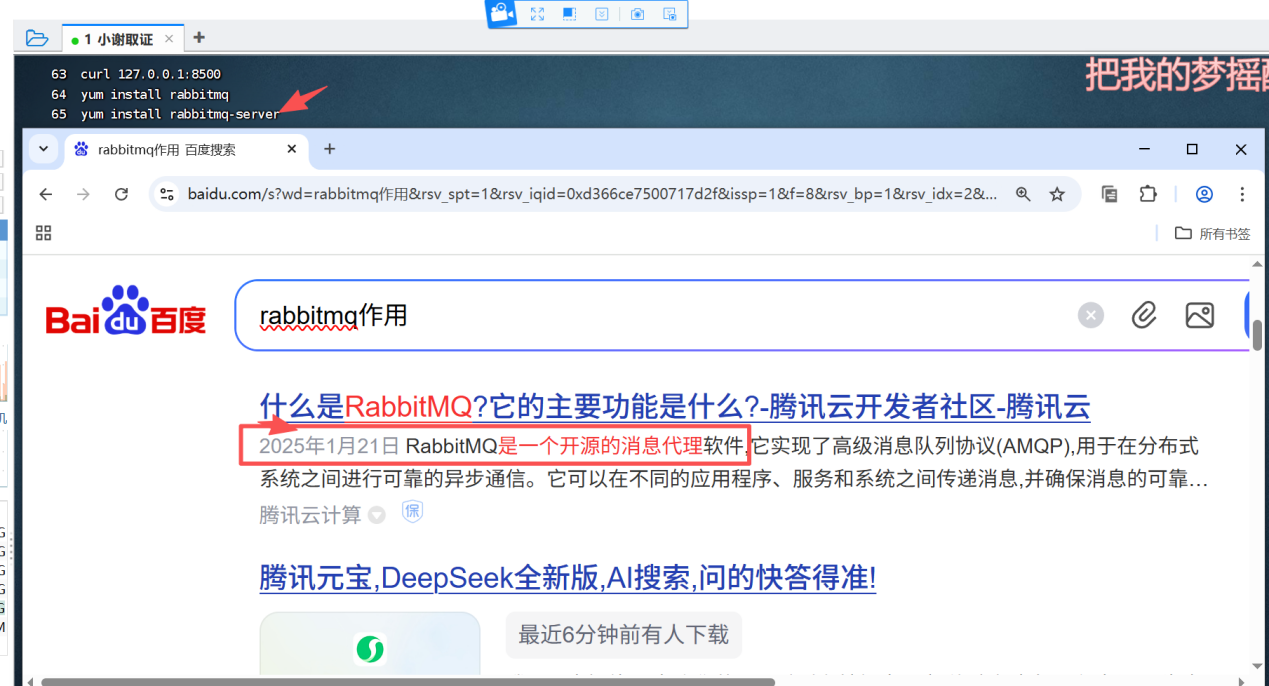This screenshot has width=1269, height=686.
Task: Close the 小谢取证 terminal tab
Action: (x=169, y=39)
